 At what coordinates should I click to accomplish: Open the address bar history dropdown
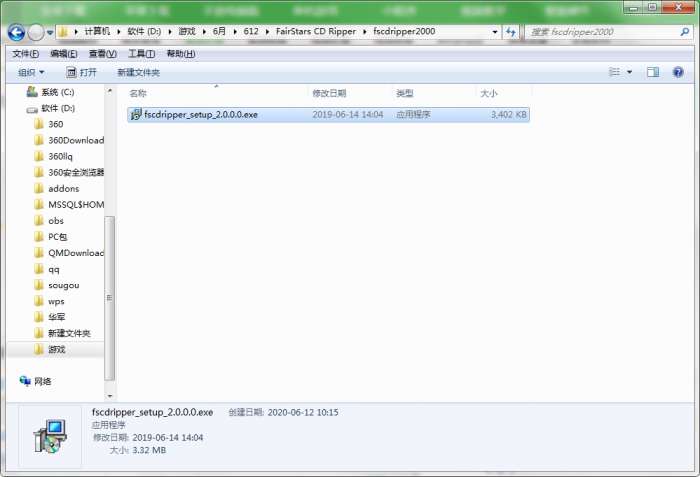click(x=495, y=32)
